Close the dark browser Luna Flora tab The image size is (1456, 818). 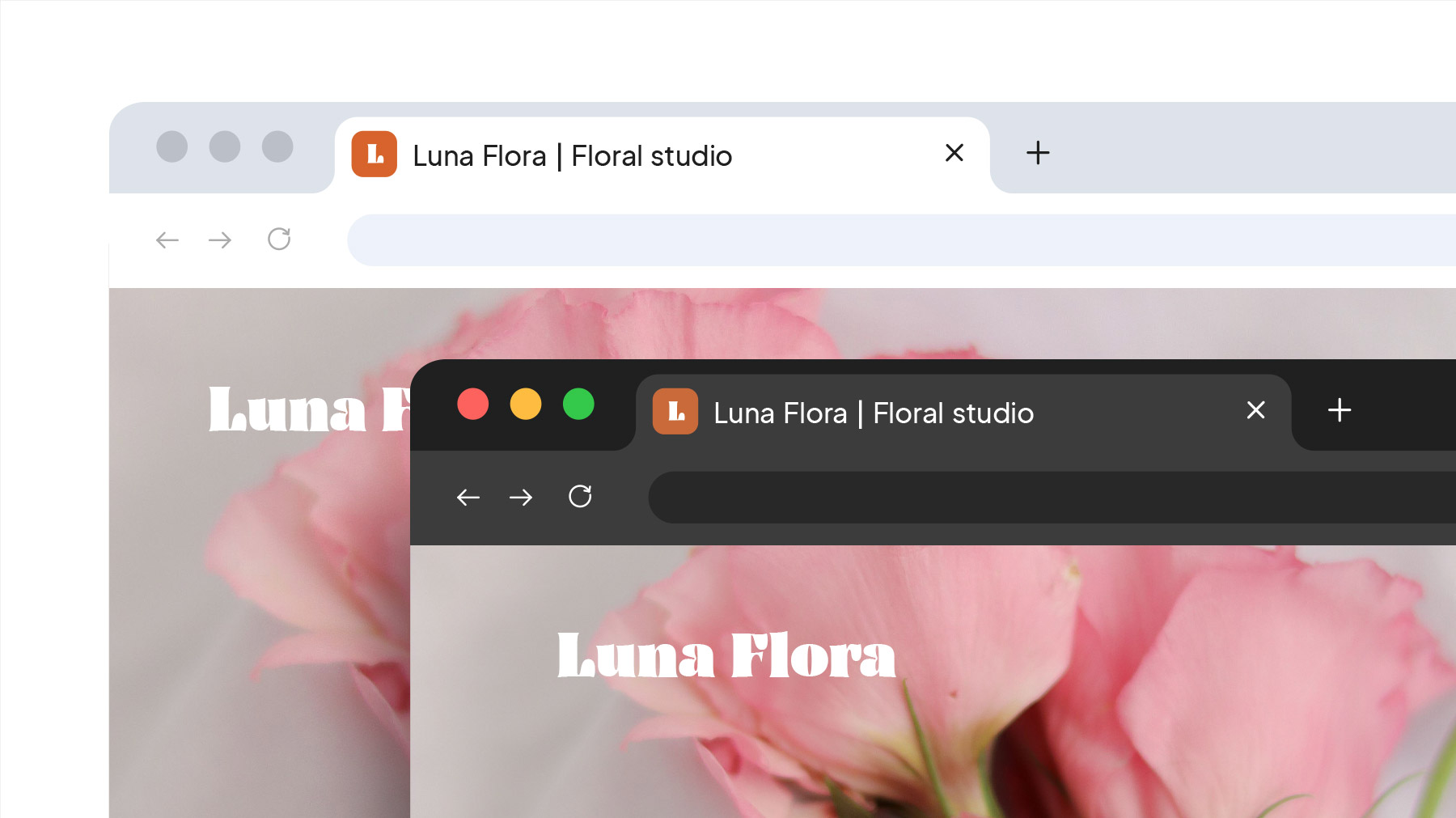1255,410
